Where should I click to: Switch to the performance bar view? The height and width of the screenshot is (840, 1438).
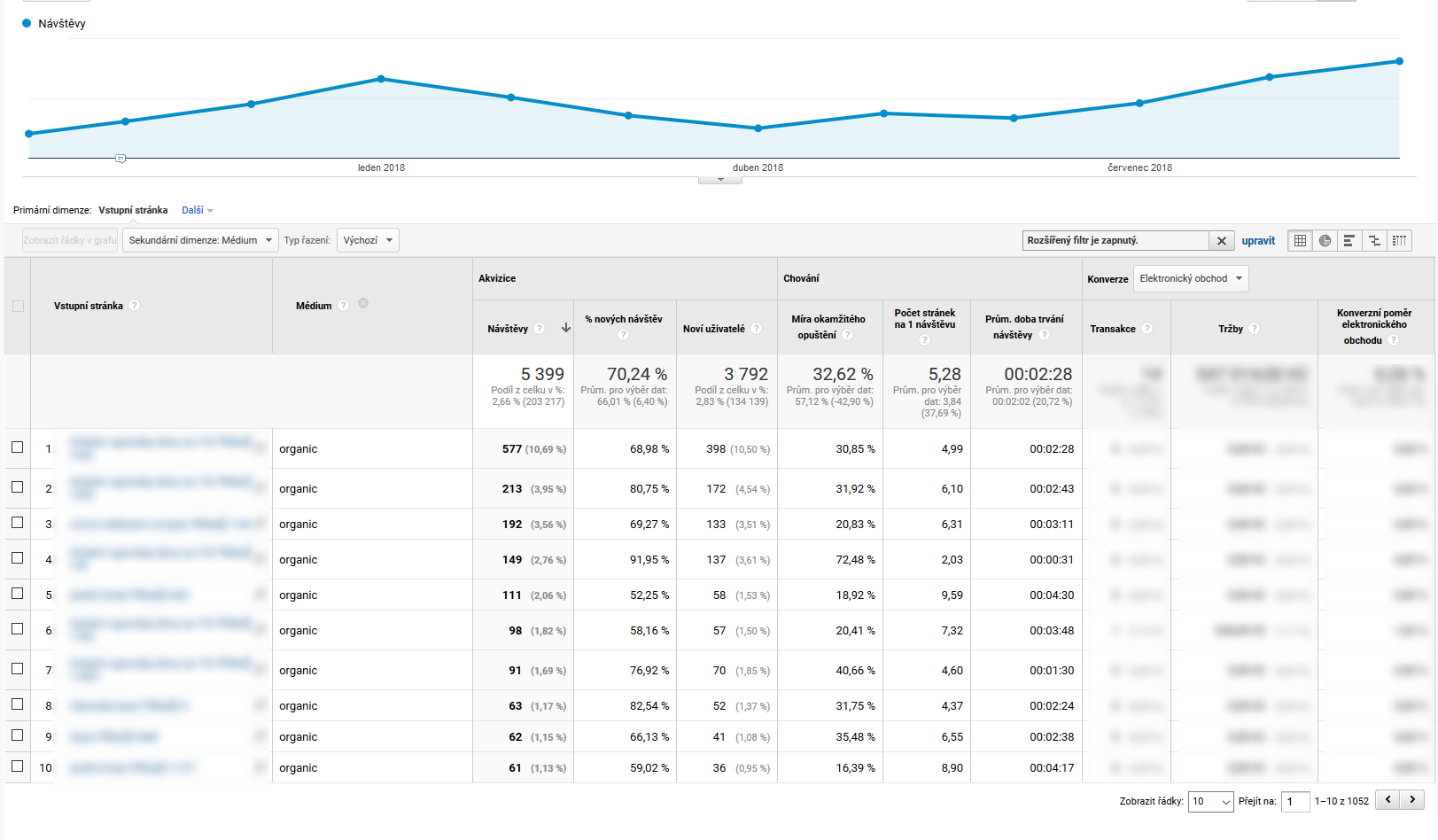(x=1349, y=240)
